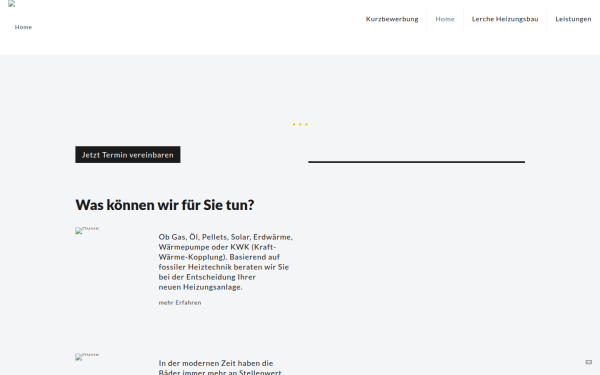Click the broken image beside Heizung text
The height and width of the screenshot is (375, 600).
[87, 230]
